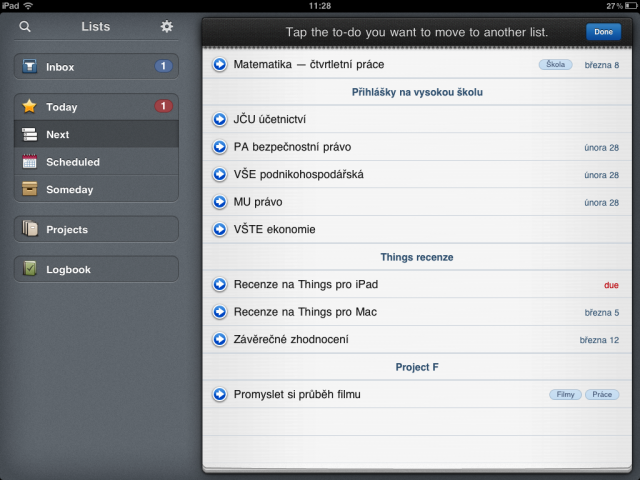Tap move arrow for MU právo
The image size is (640, 480).
220,202
